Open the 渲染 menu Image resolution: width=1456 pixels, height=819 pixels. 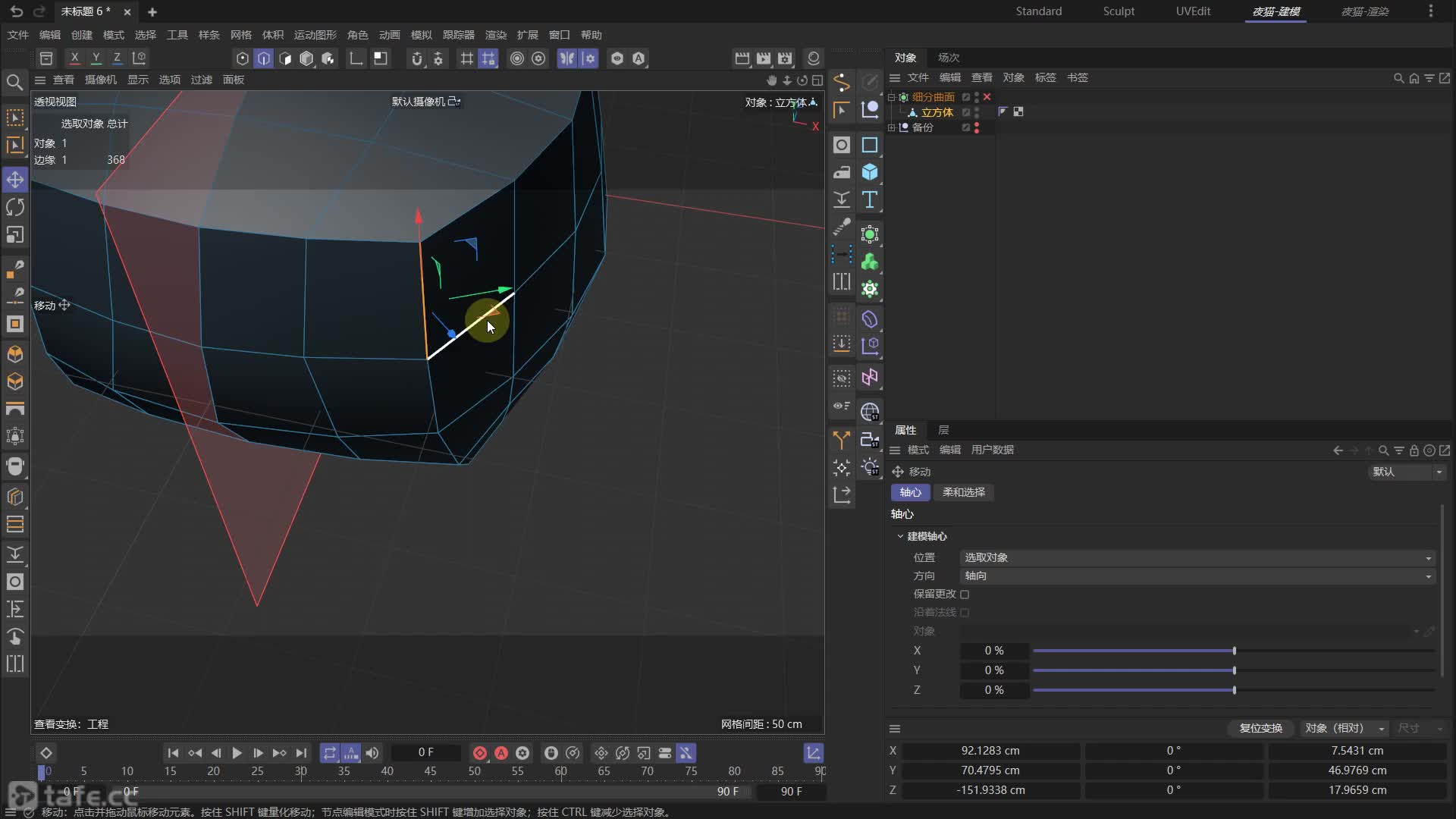coord(495,35)
